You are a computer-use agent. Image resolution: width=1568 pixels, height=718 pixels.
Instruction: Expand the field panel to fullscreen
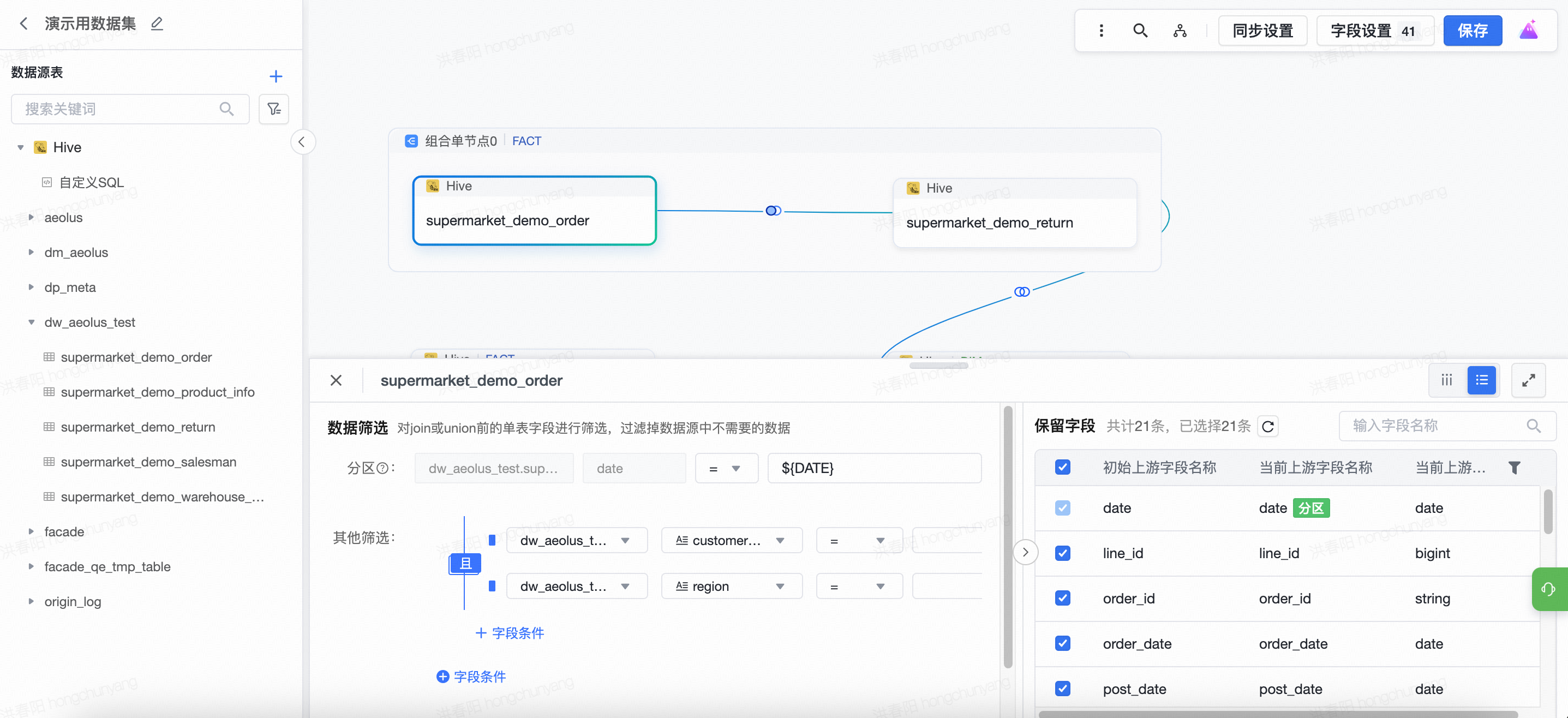coord(1528,380)
